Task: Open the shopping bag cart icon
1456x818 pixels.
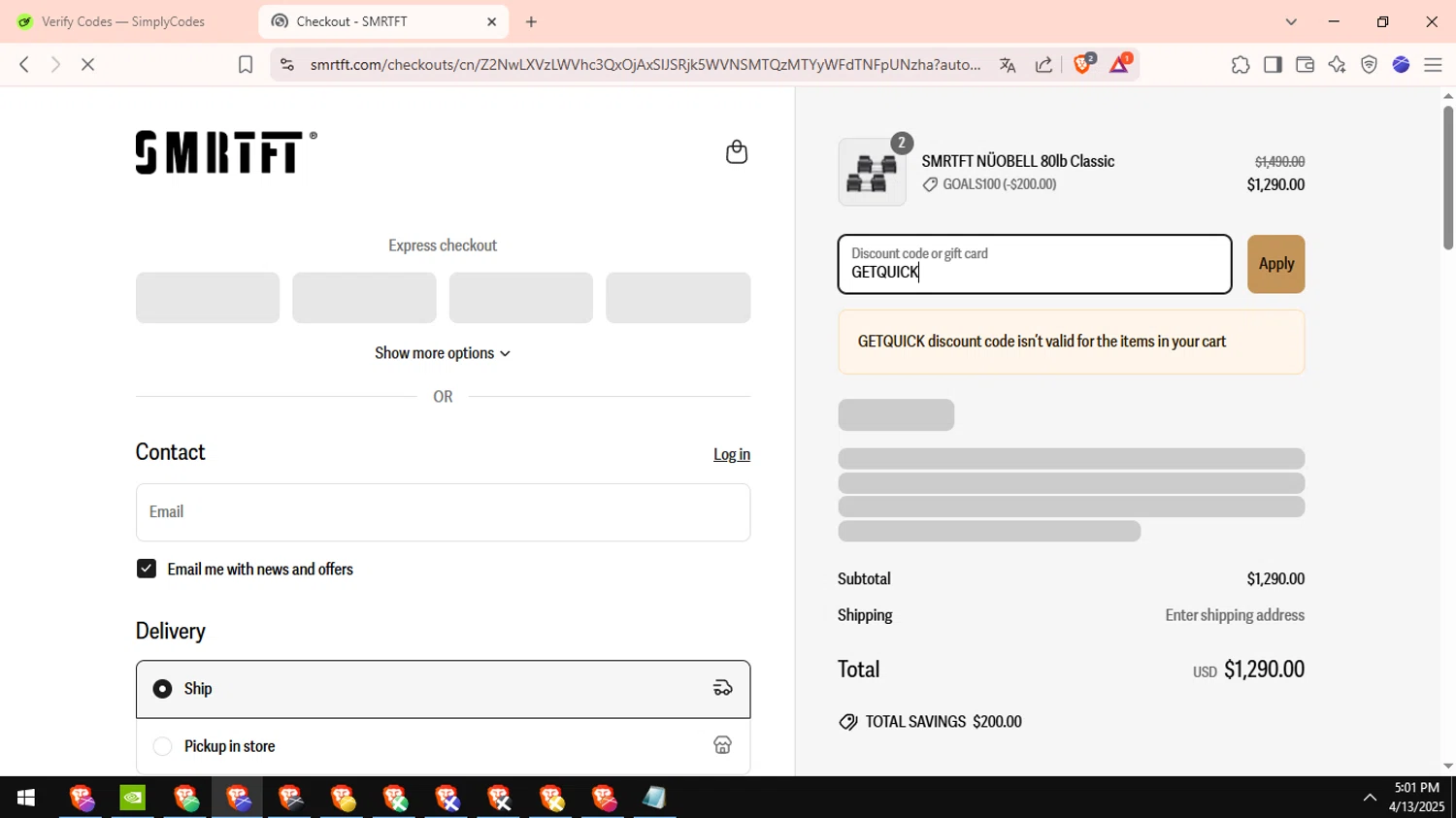Action: pos(737,152)
